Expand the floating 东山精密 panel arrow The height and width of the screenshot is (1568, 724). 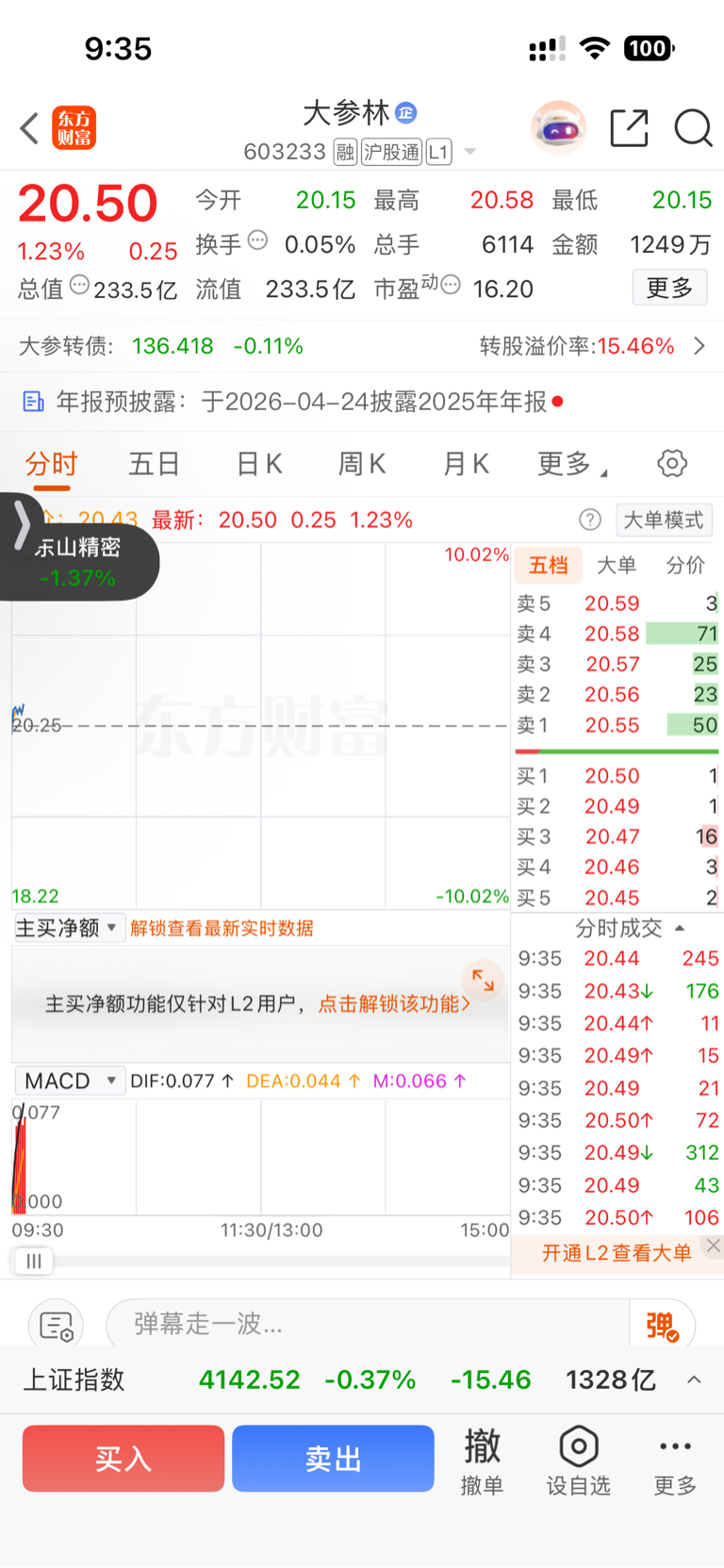click(22, 525)
